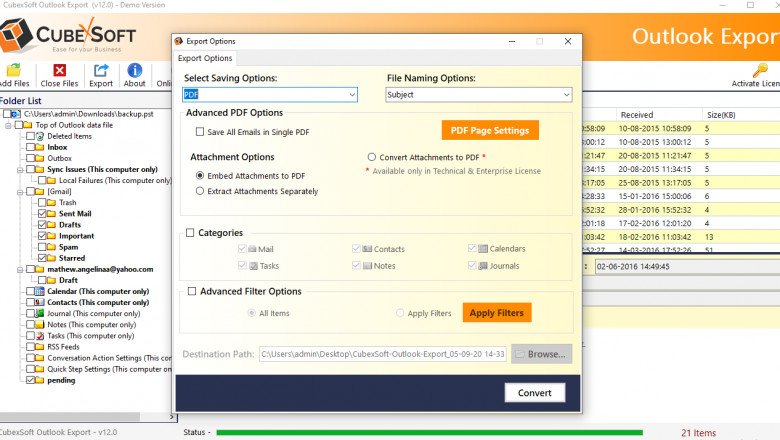Click the Tasks folder icon in tree
780x440 pixels.
pos(39,336)
